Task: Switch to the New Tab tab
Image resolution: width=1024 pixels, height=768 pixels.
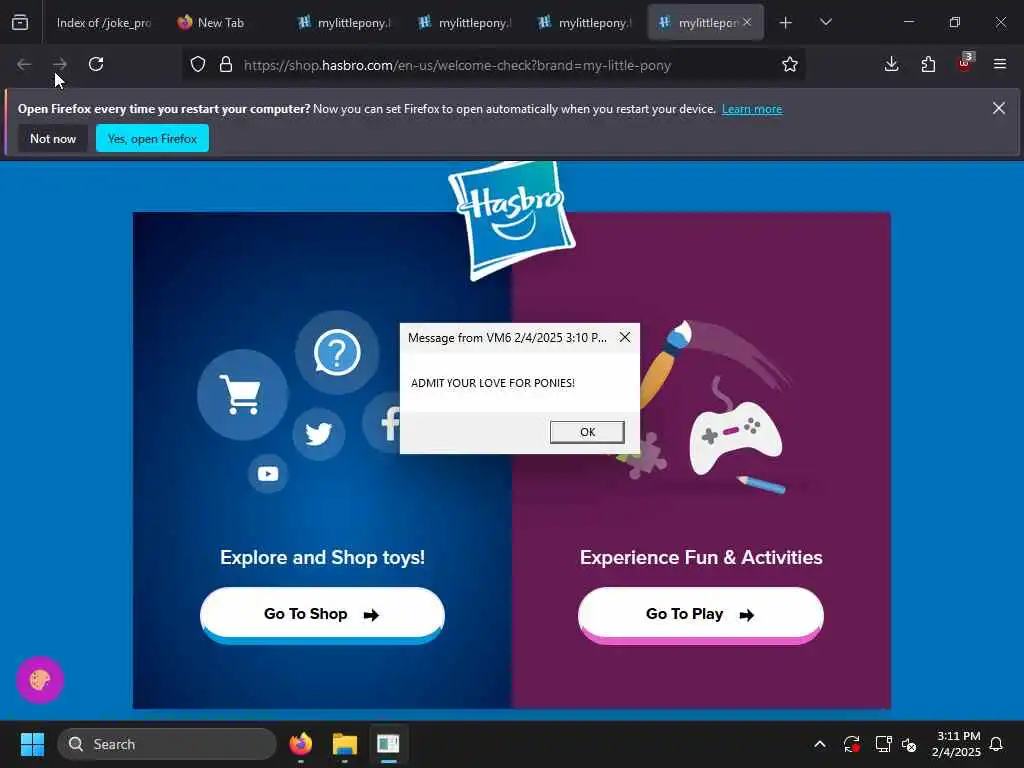Action: coord(221,23)
